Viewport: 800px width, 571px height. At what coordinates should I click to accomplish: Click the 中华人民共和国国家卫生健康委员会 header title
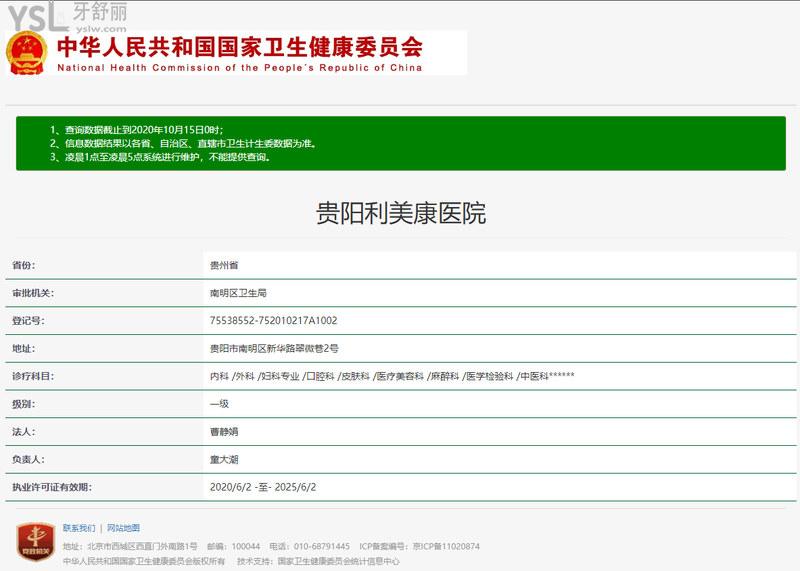[x=240, y=47]
